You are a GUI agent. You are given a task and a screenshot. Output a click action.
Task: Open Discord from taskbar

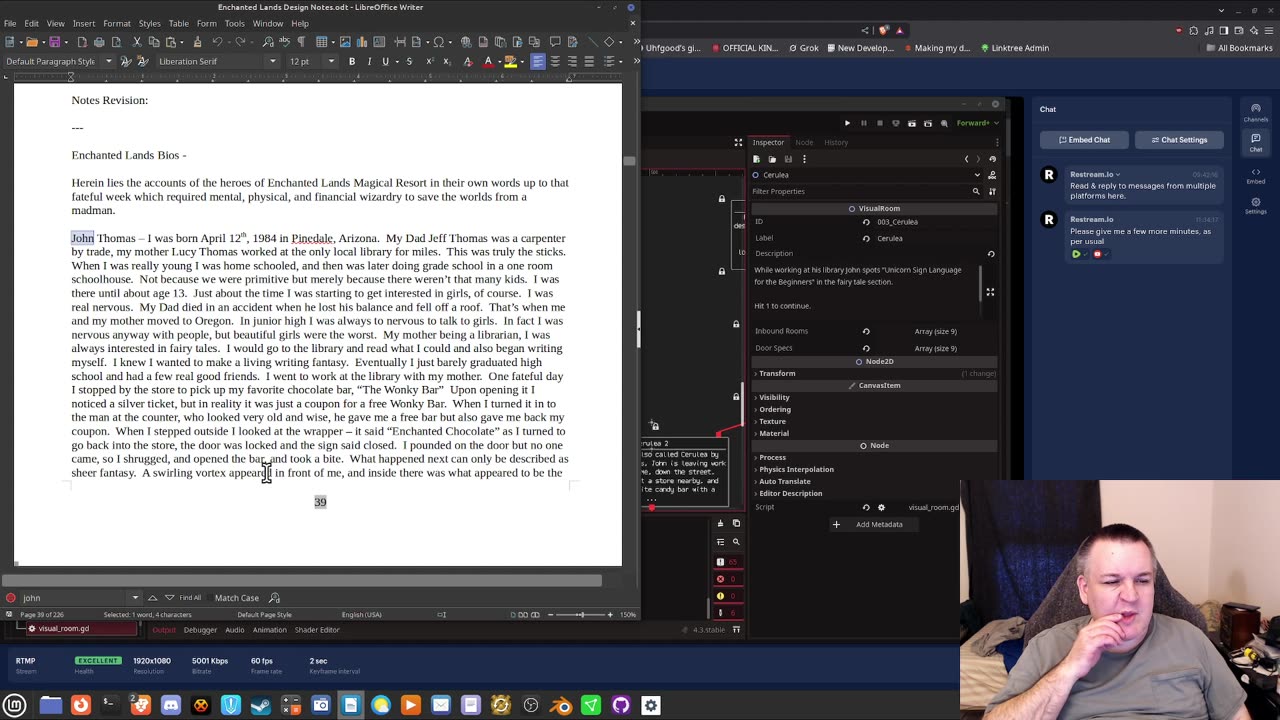171,705
